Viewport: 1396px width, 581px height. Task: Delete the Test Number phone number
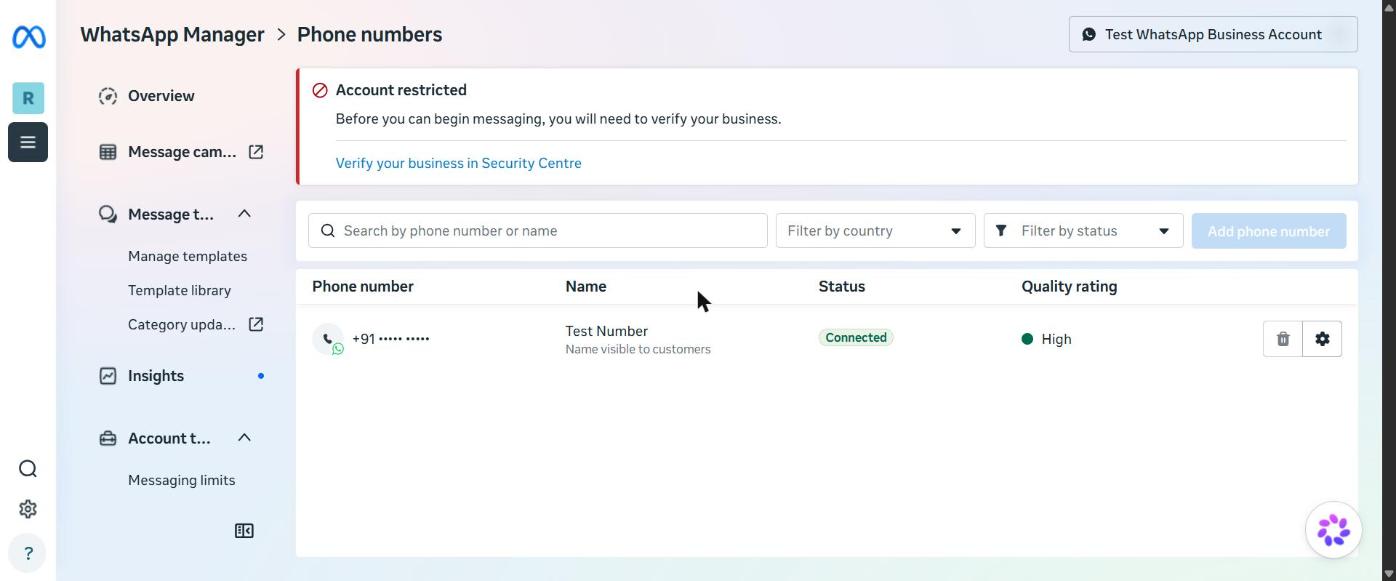(x=1283, y=339)
